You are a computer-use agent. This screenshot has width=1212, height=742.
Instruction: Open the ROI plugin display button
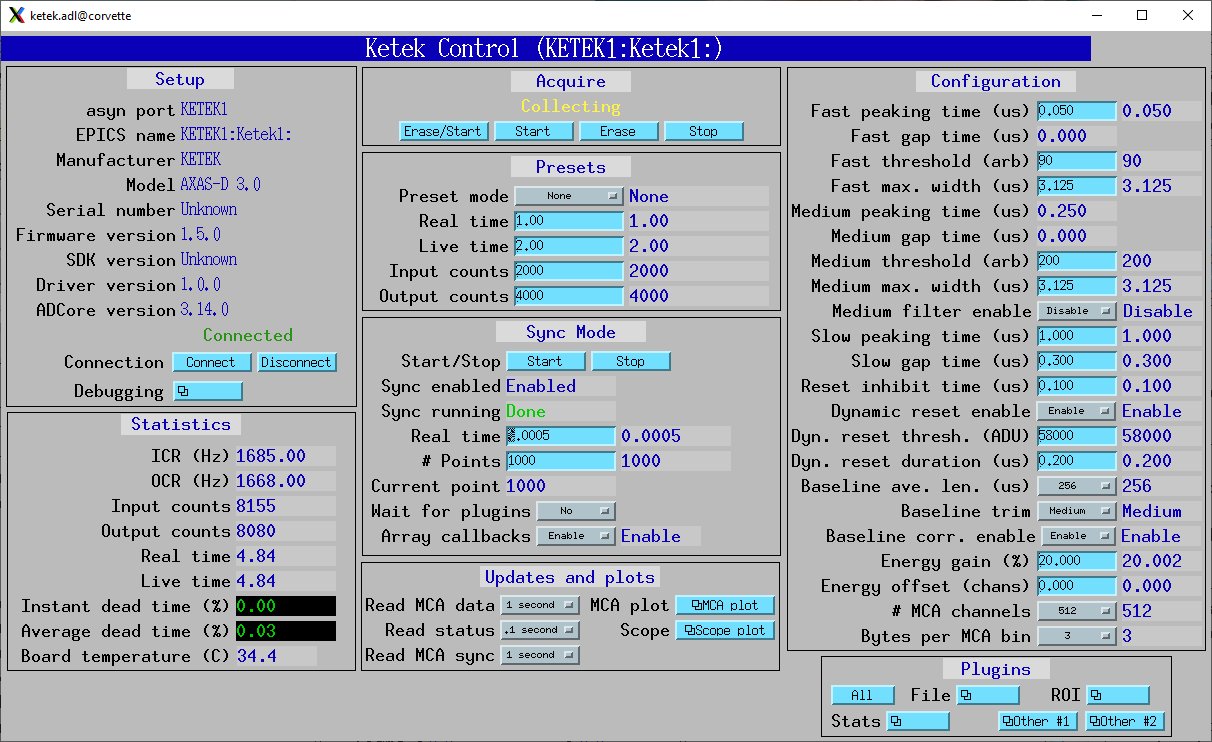coord(1118,695)
